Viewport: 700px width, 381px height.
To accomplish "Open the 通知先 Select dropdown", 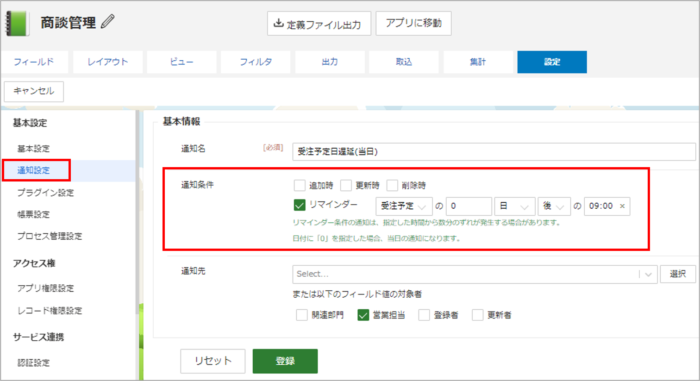I will point(475,274).
